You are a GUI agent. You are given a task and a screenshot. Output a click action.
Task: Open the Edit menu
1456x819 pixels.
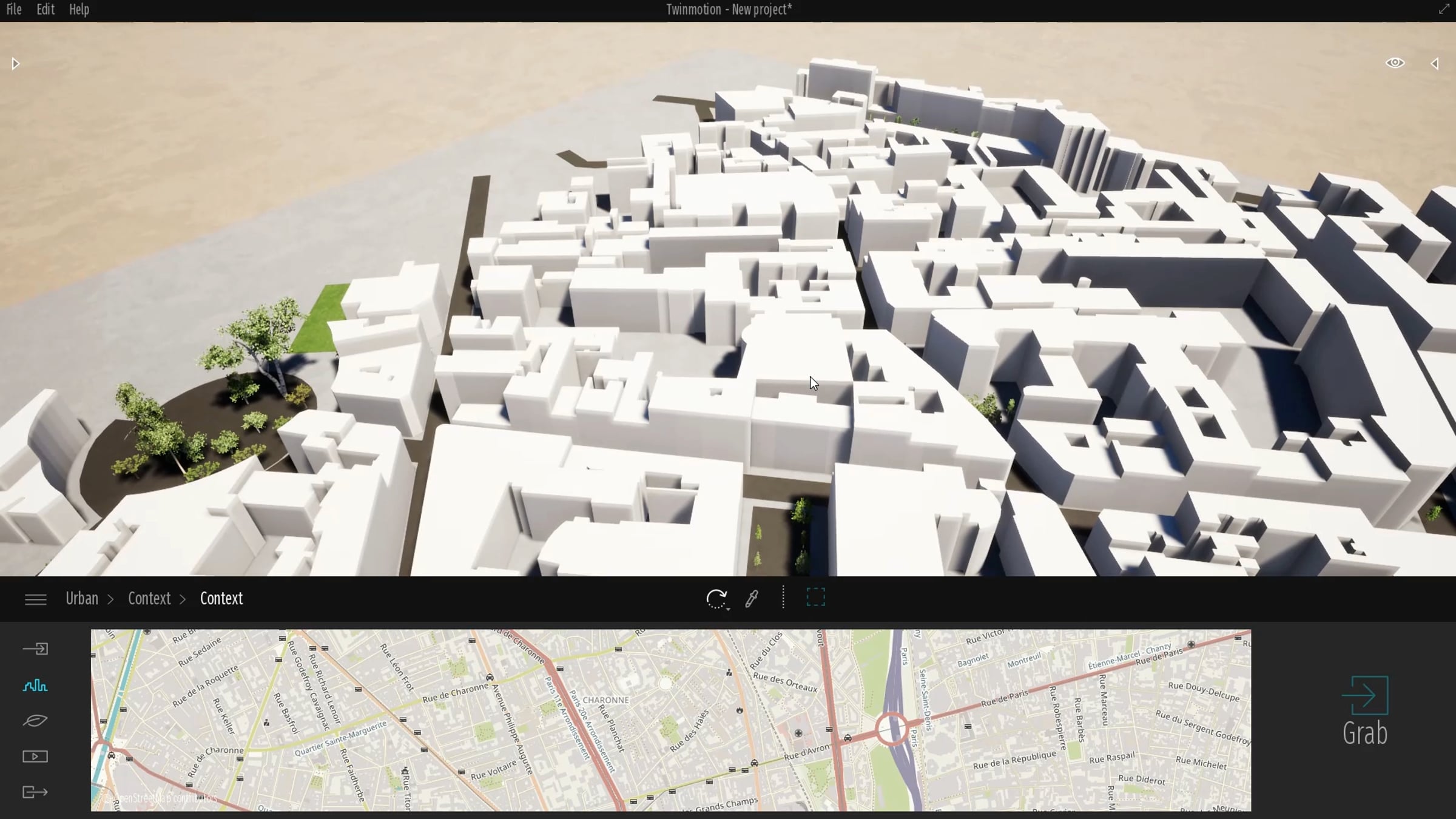(x=45, y=10)
